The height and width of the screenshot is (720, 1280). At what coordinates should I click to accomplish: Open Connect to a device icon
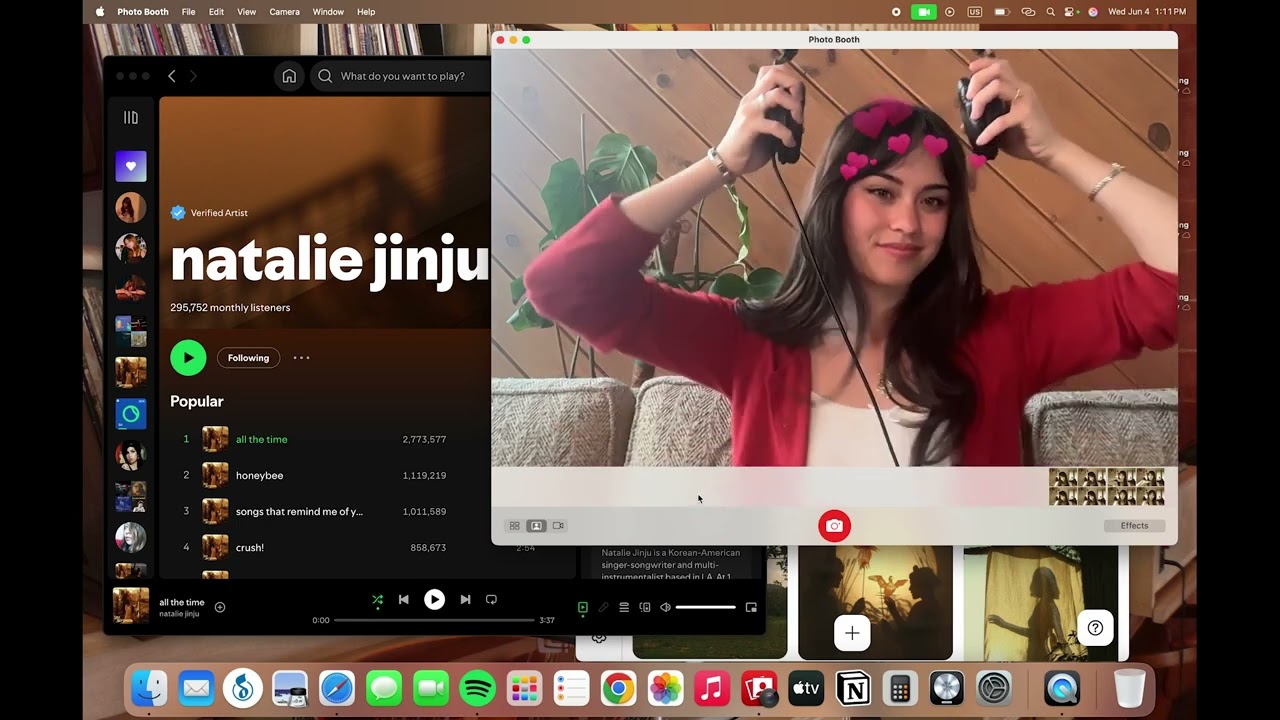645,607
